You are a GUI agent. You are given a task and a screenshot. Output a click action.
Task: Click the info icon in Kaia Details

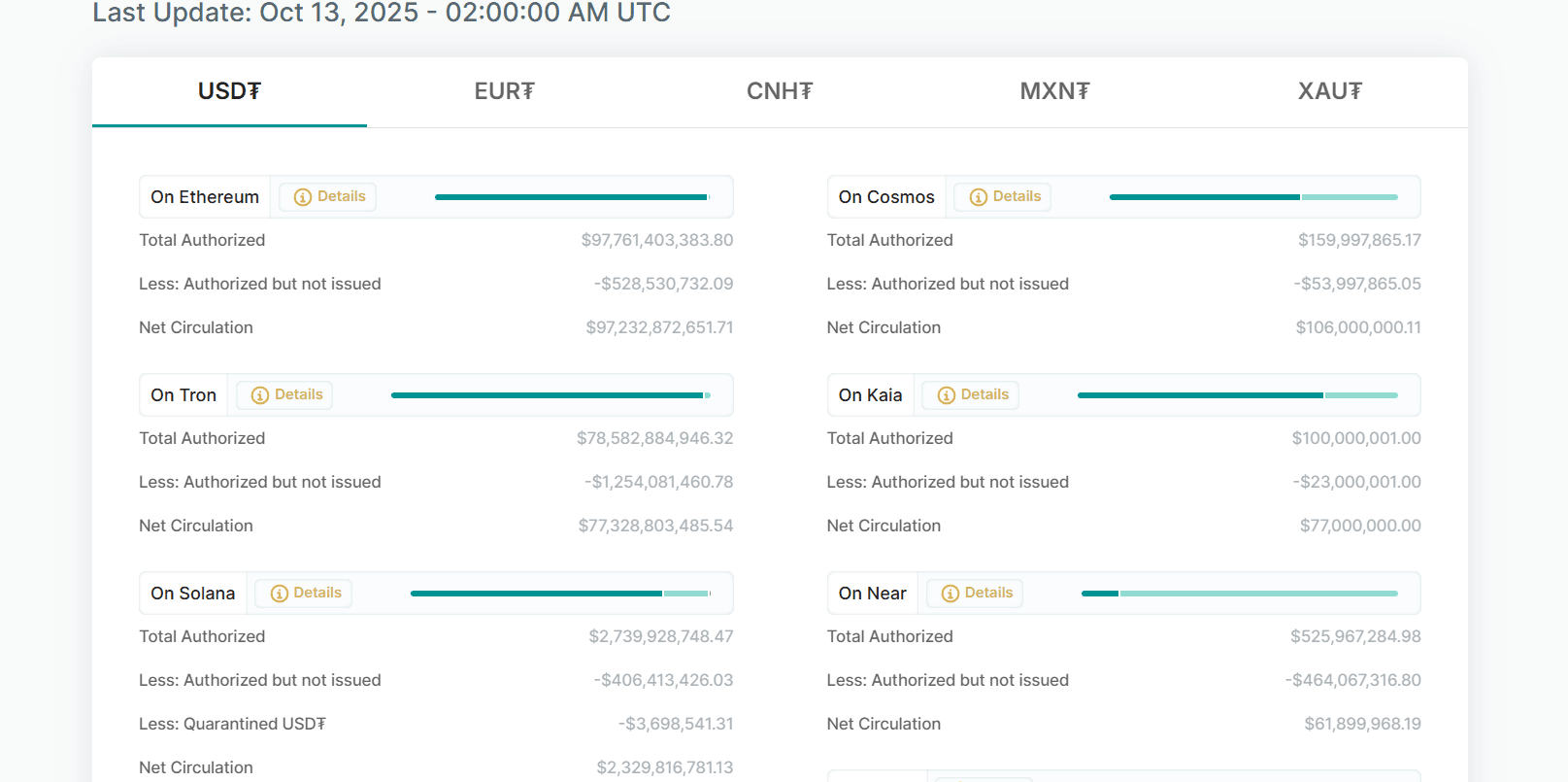pyautogui.click(x=946, y=395)
